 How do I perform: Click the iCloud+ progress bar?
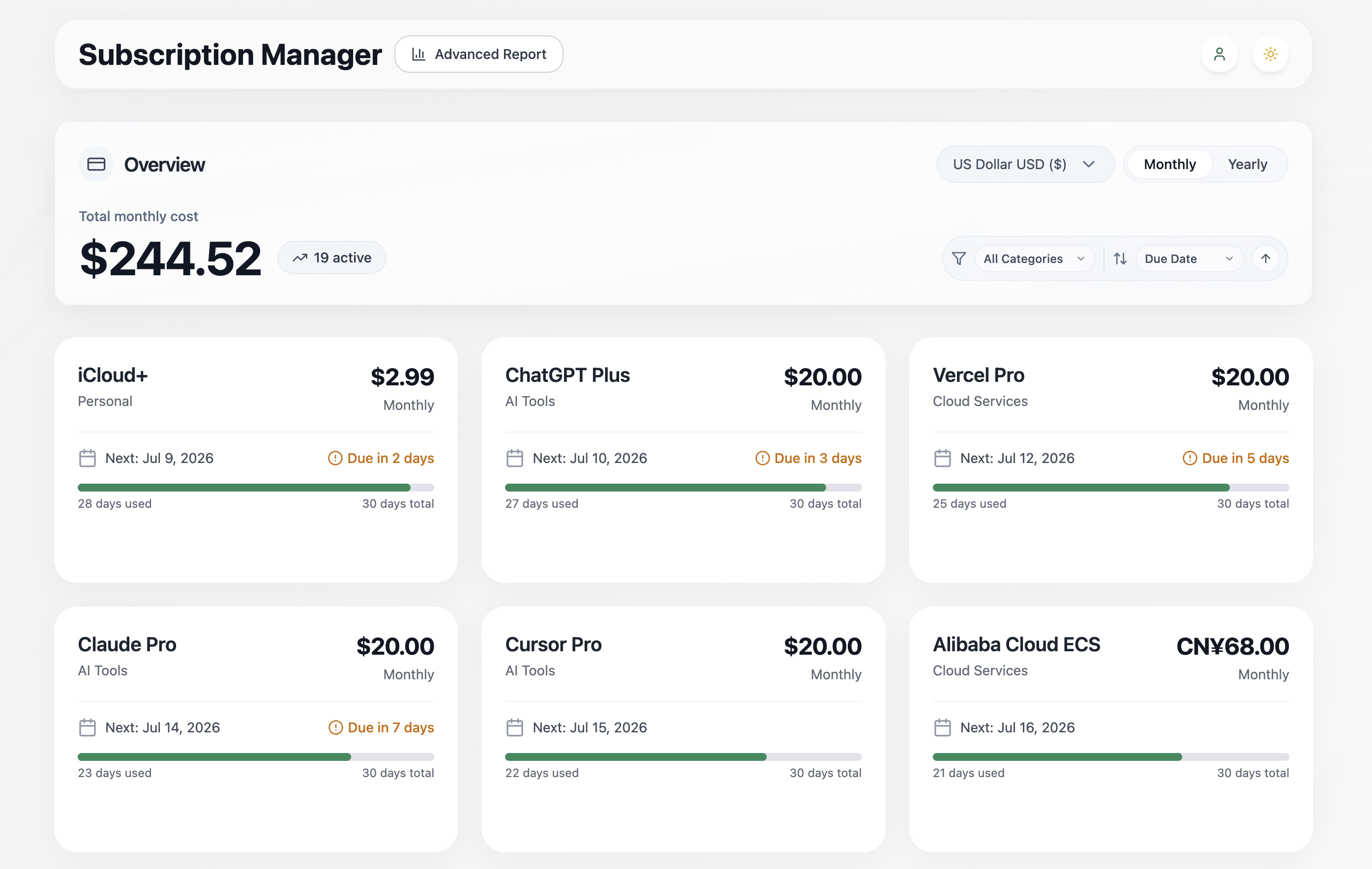[x=256, y=488]
